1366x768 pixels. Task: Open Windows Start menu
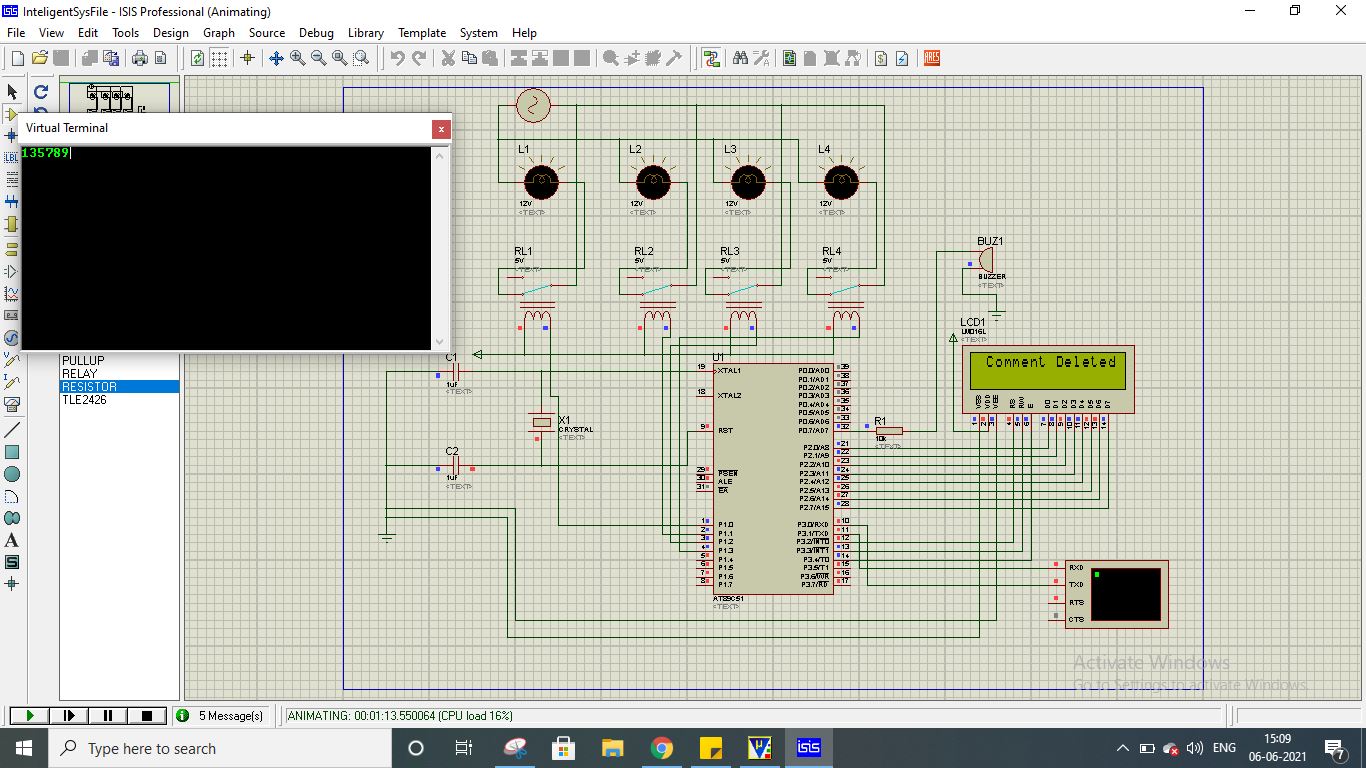23,748
